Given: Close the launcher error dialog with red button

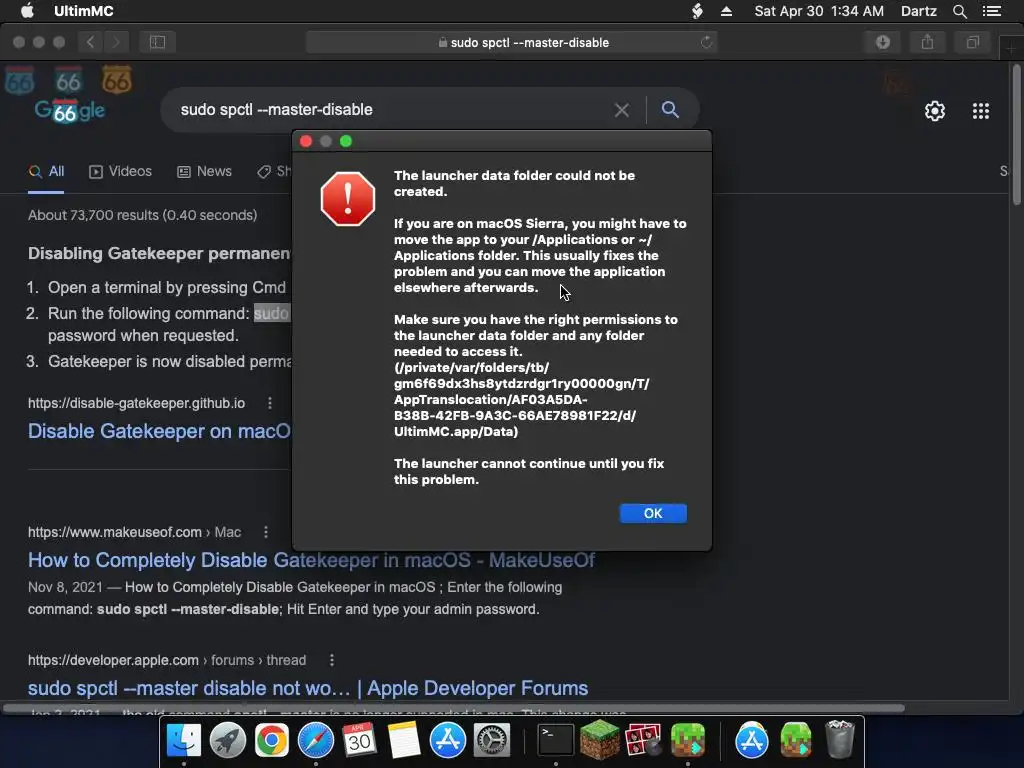Looking at the screenshot, I should coord(306,141).
